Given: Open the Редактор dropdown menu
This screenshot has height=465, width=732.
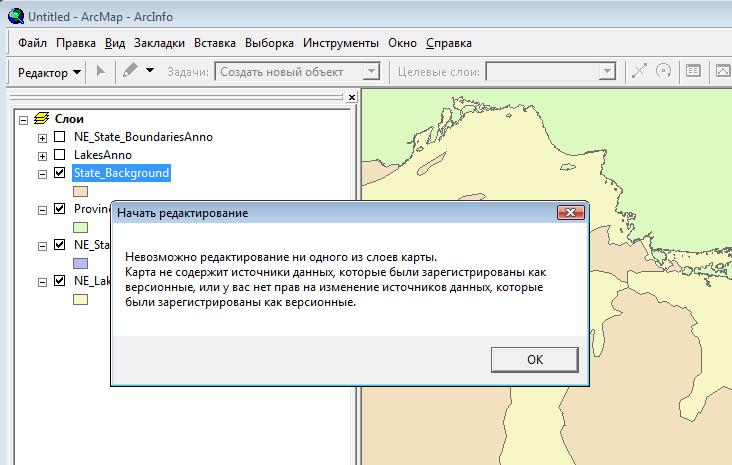Looking at the screenshot, I should 49,72.
